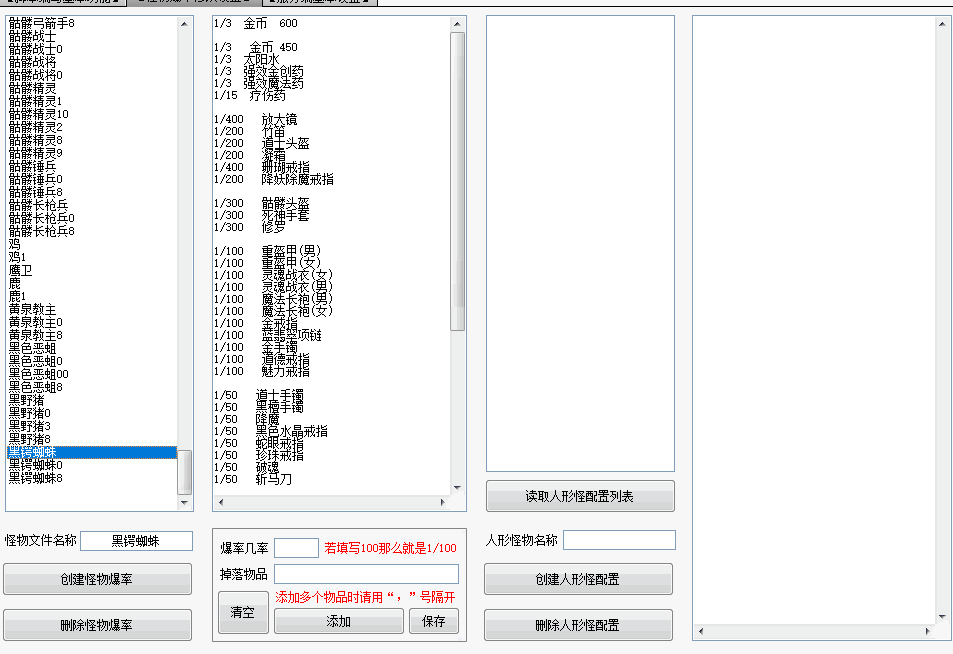
Task: Click the 1/300 骷髅头盔 line
Action: [x=261, y=203]
